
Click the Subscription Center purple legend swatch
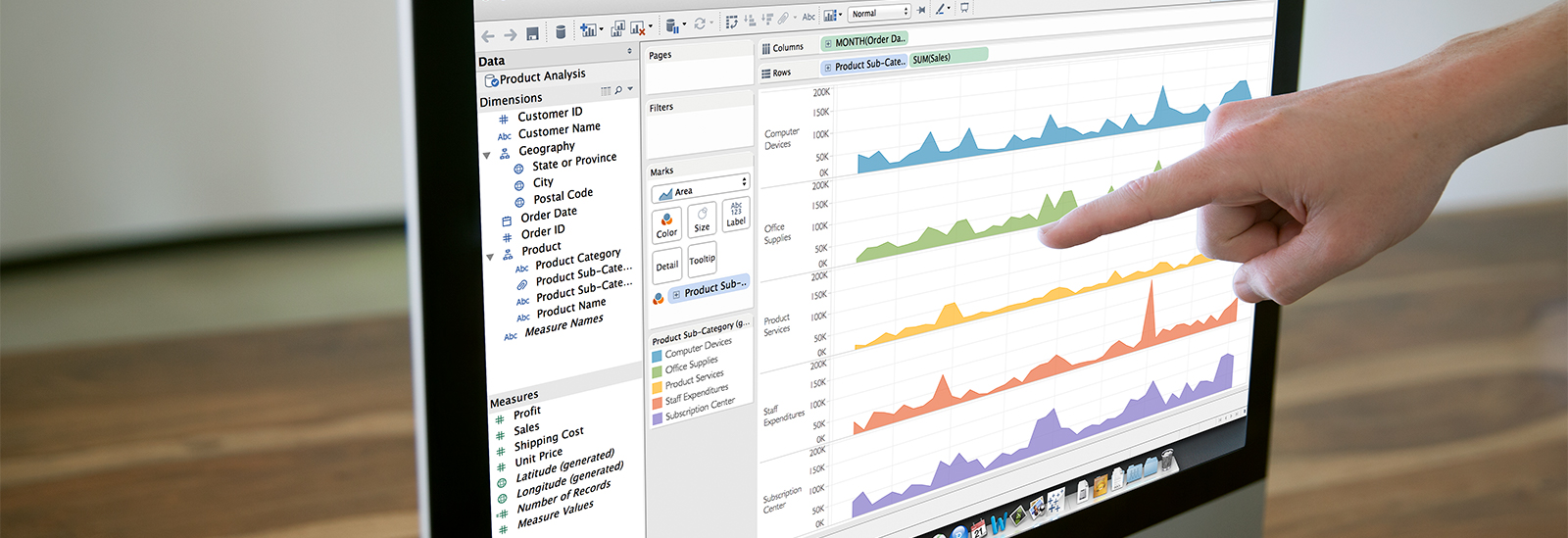click(658, 418)
